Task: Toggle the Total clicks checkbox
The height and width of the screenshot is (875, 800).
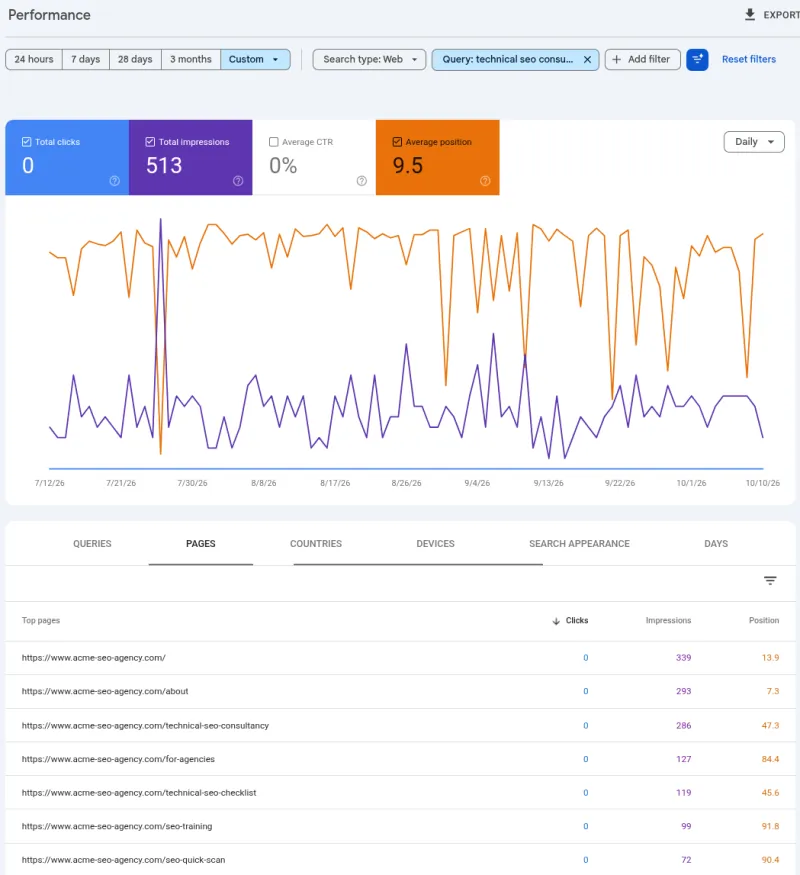Action: click(x=26, y=142)
